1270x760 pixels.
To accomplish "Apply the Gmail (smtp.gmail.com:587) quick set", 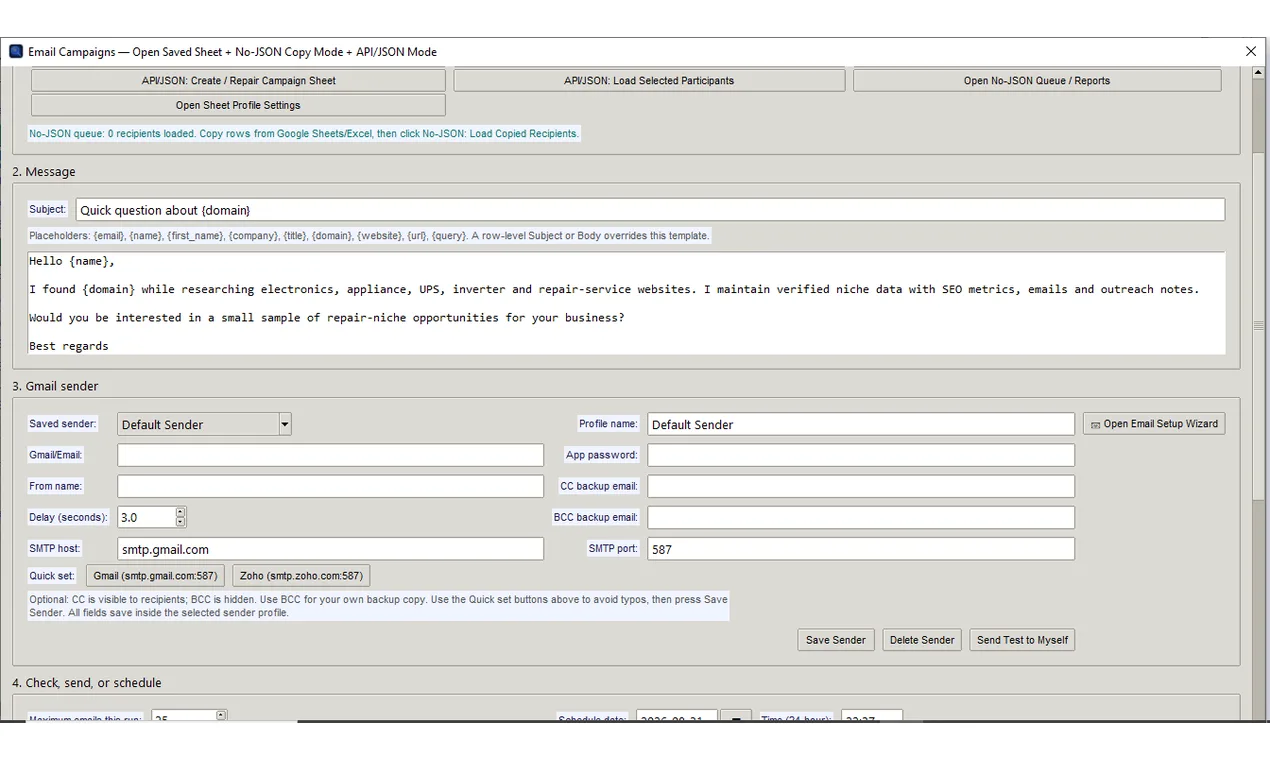I will (155, 576).
